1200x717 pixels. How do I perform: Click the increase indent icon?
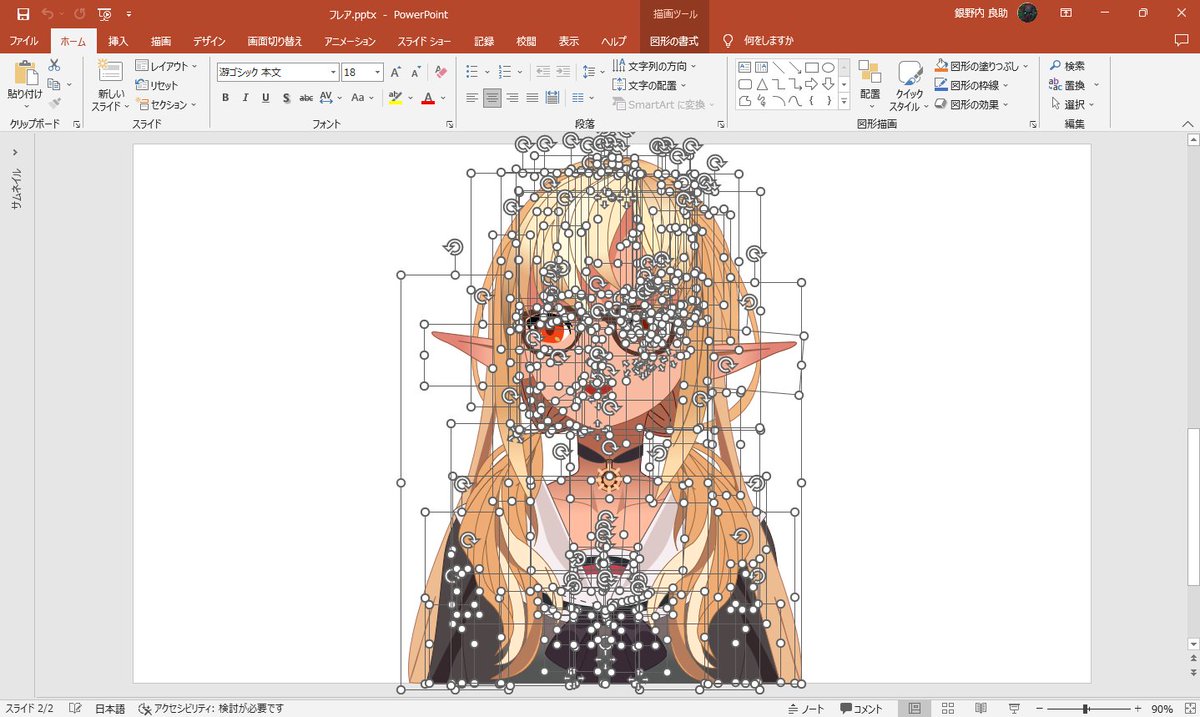click(x=563, y=72)
